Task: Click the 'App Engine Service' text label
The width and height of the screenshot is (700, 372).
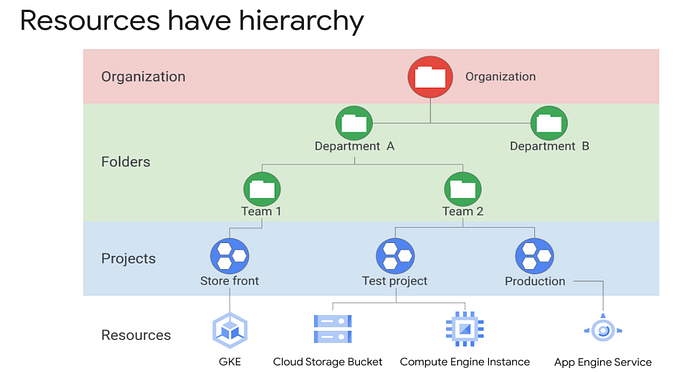Action: click(603, 362)
